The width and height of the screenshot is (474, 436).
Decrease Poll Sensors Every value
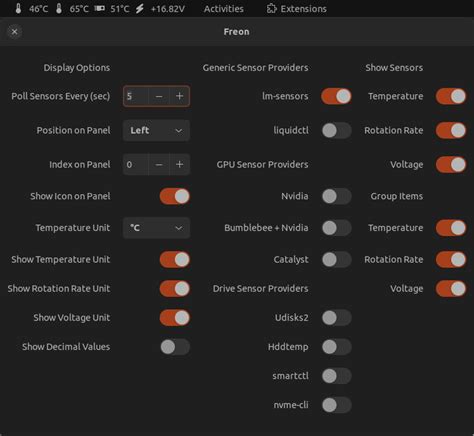[x=159, y=96]
